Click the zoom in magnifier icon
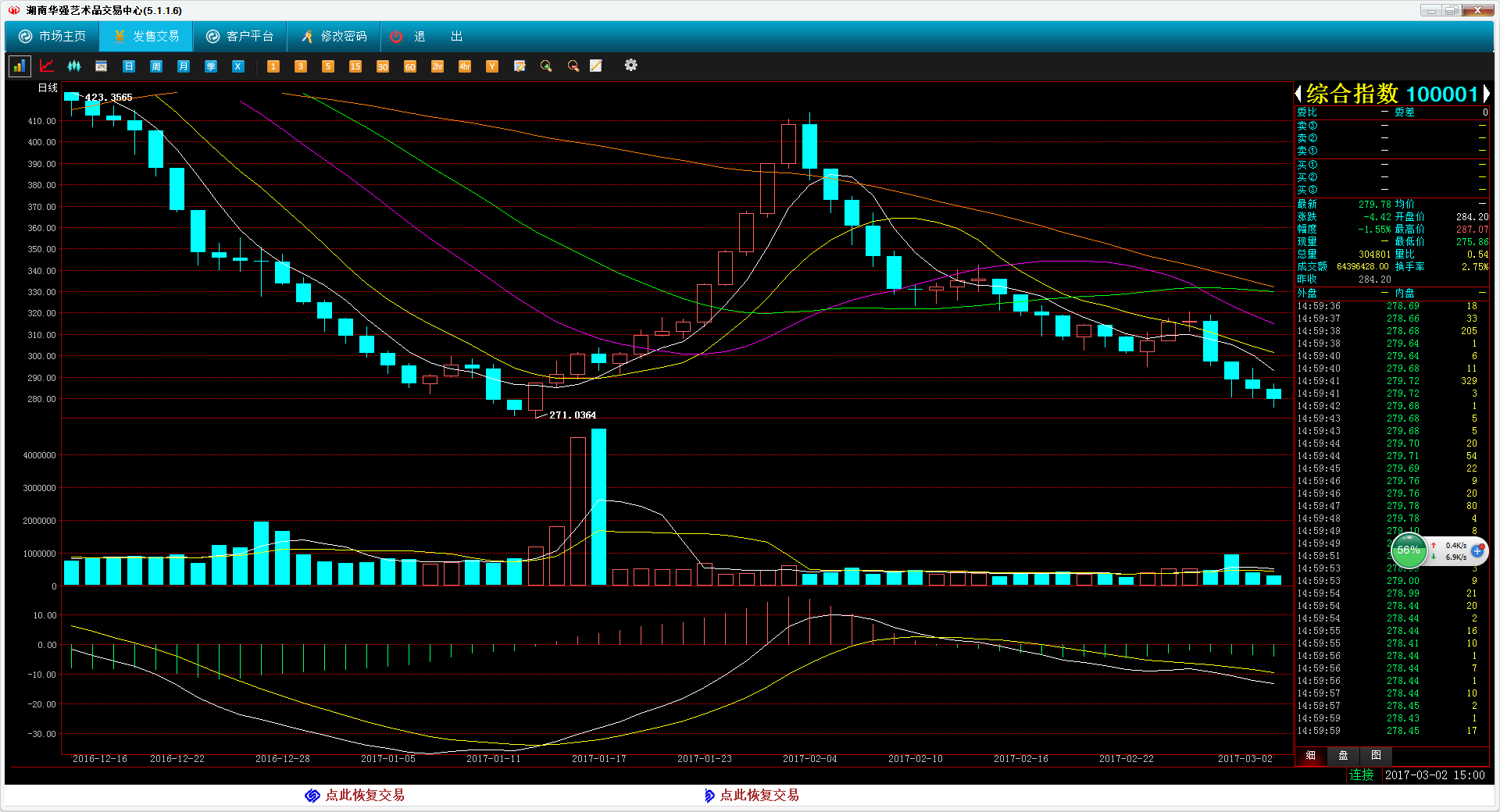 (x=546, y=66)
